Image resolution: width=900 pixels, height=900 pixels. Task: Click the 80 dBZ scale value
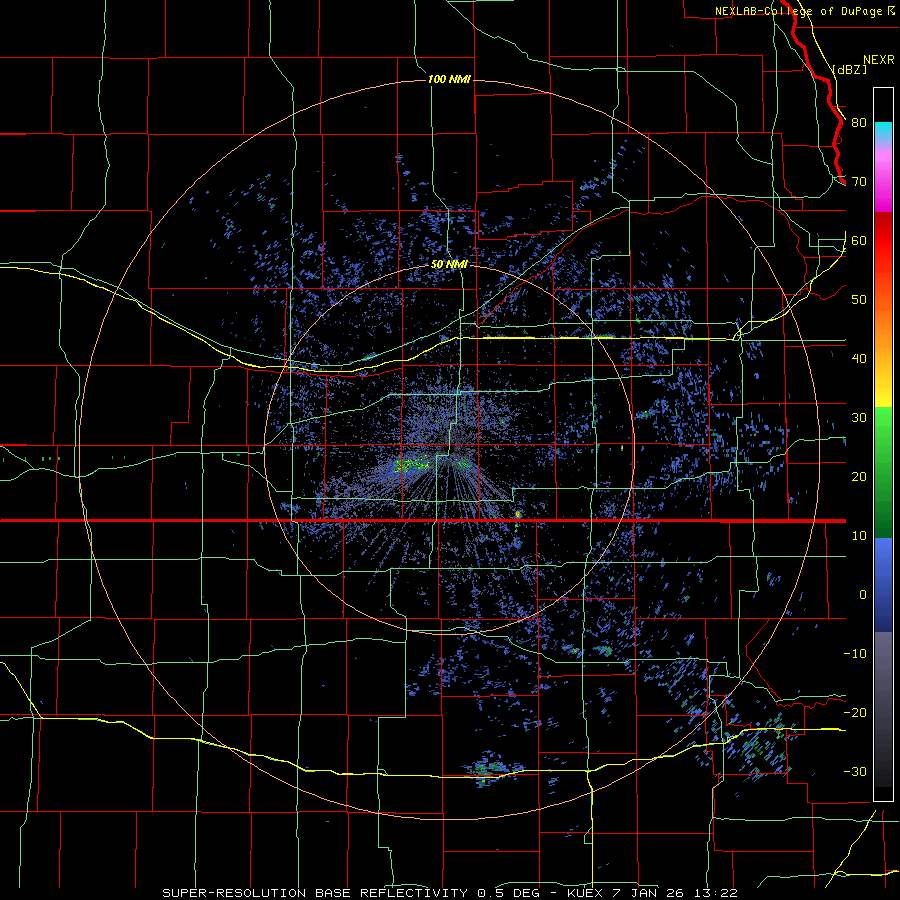point(859,123)
